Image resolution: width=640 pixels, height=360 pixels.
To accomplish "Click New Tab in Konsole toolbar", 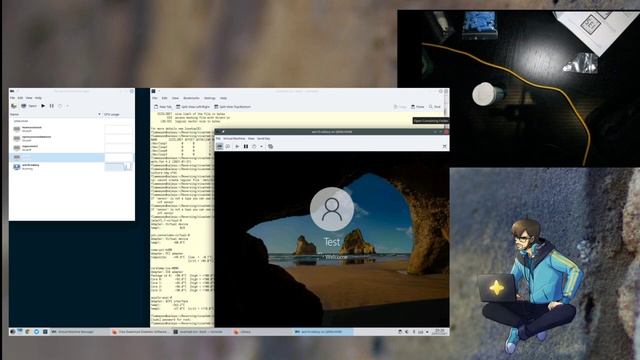I will pos(163,107).
